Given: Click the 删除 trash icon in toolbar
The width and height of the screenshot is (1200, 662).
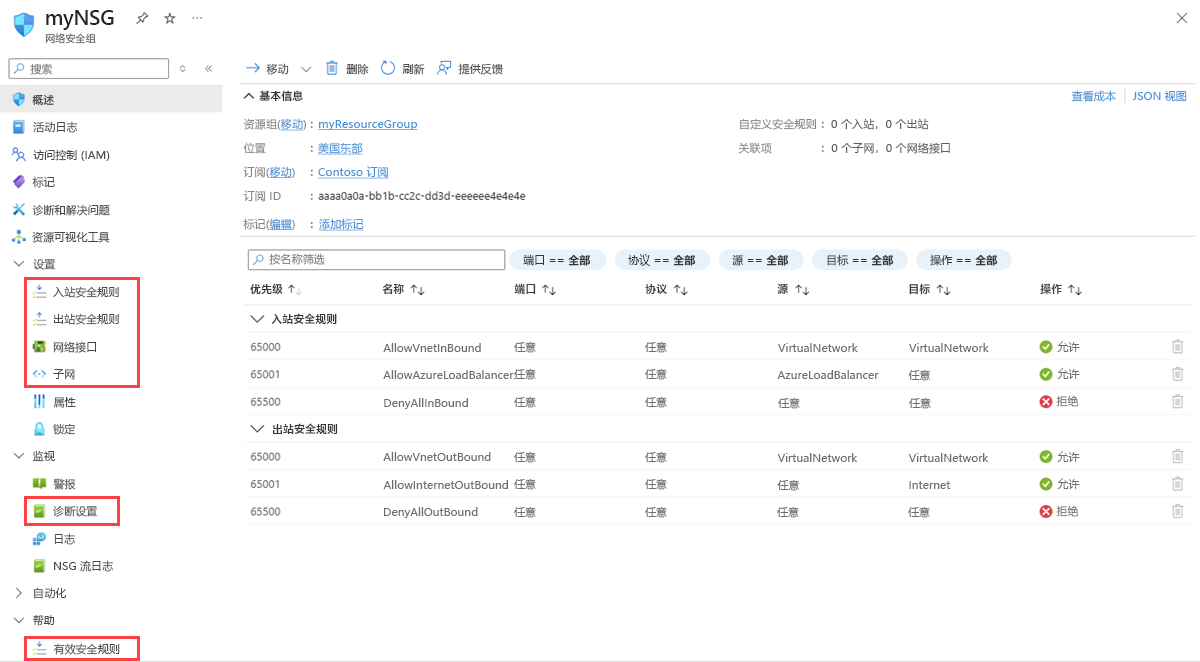Looking at the screenshot, I should point(332,68).
